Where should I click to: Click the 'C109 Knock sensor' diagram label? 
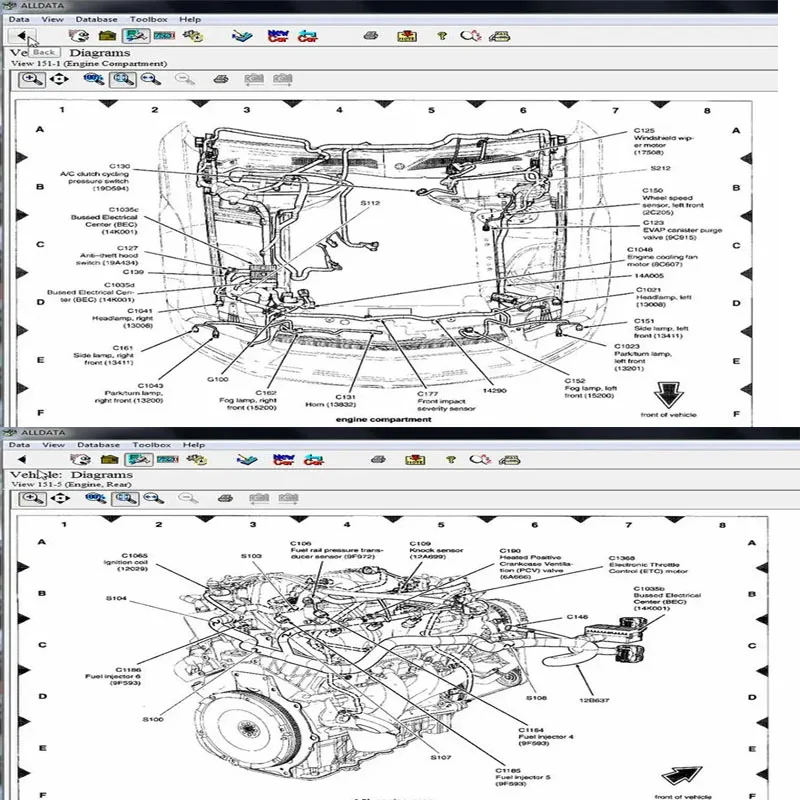coord(436,550)
